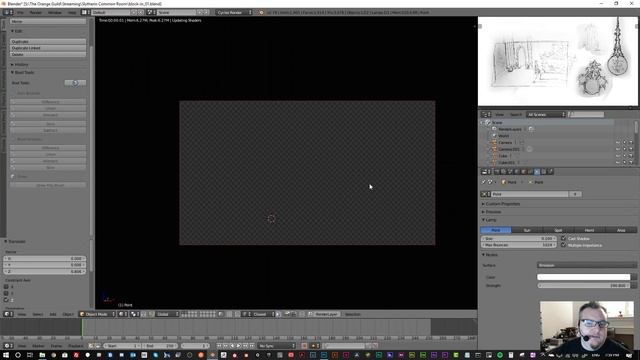640x360 pixels.
Task: Jump to the timeline end frame
Action: coord(252,346)
